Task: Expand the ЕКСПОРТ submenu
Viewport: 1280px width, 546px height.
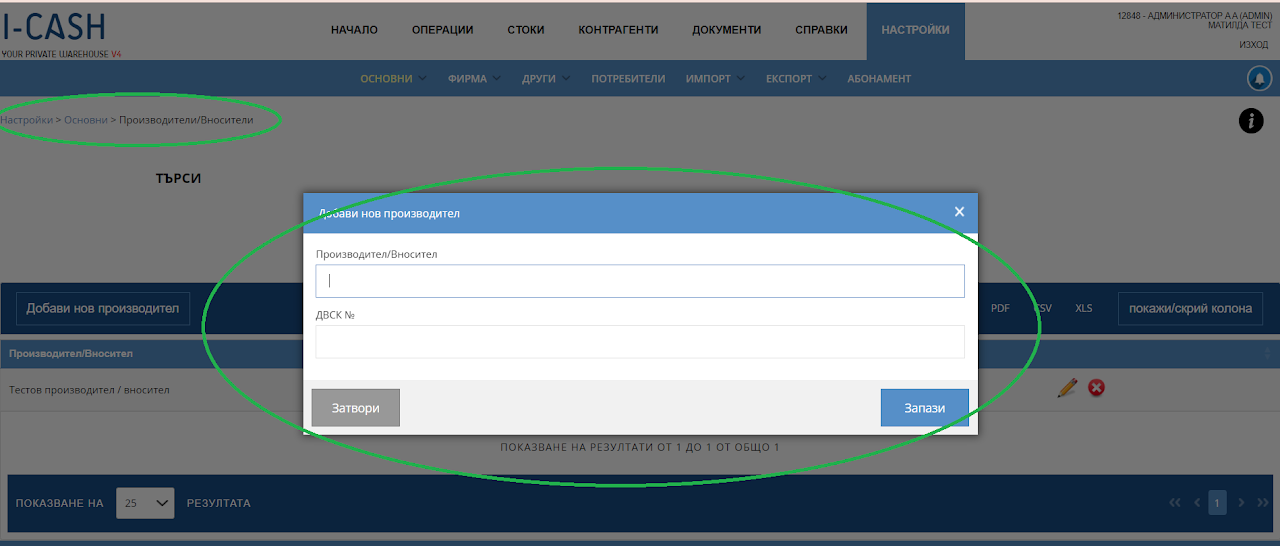Action: point(796,79)
